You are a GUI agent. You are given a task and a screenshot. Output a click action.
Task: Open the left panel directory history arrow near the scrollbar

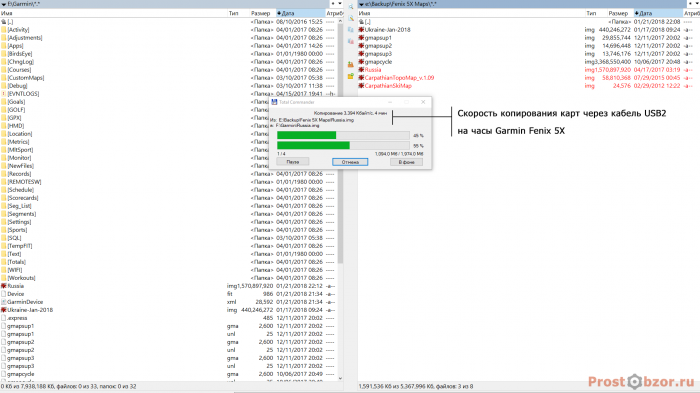coord(340,4)
